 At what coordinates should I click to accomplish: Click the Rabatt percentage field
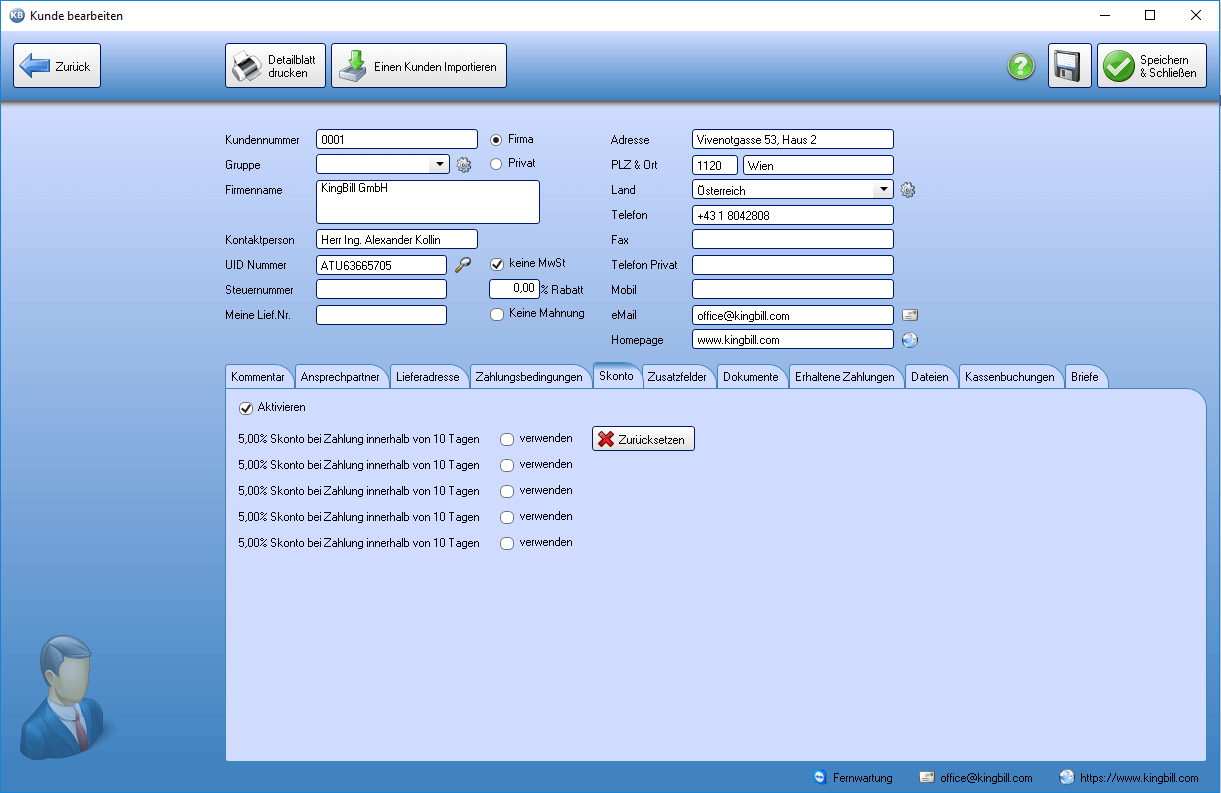(x=514, y=288)
